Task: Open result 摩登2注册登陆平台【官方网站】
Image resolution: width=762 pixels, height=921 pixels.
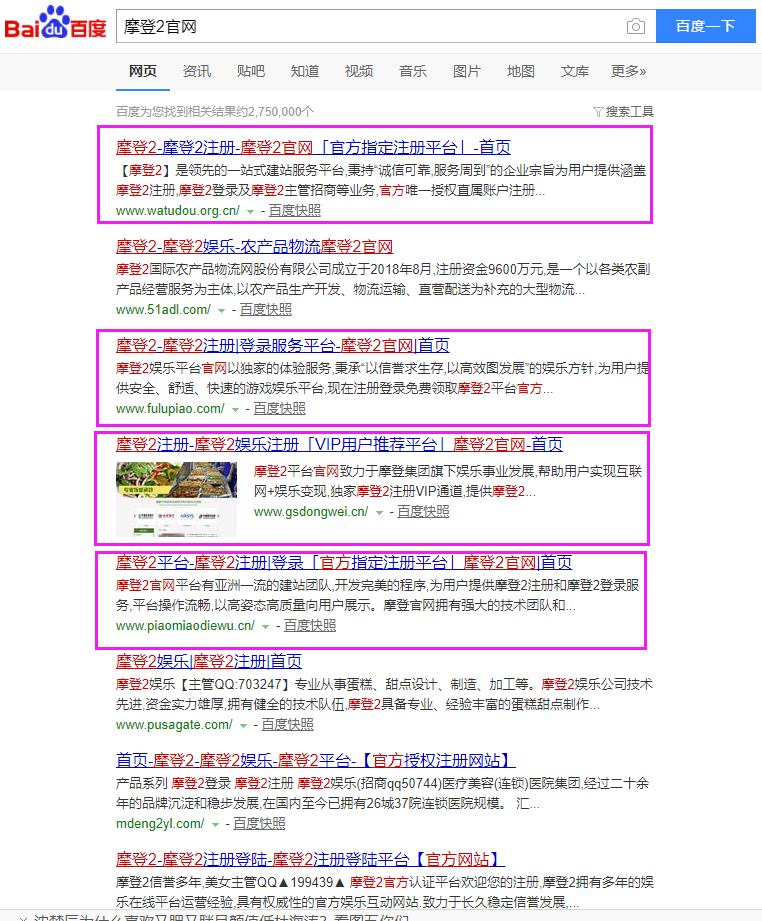Action: pyautogui.click(x=310, y=860)
